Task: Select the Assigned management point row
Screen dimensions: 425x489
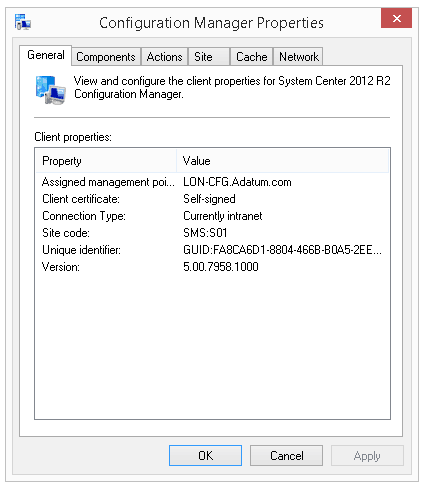Action: pyautogui.click(x=212, y=182)
